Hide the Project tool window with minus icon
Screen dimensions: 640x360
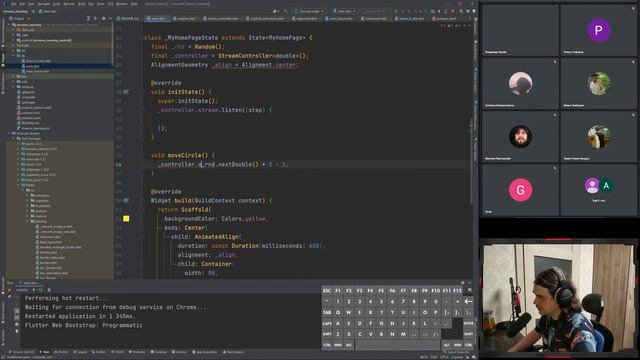click(110, 18)
